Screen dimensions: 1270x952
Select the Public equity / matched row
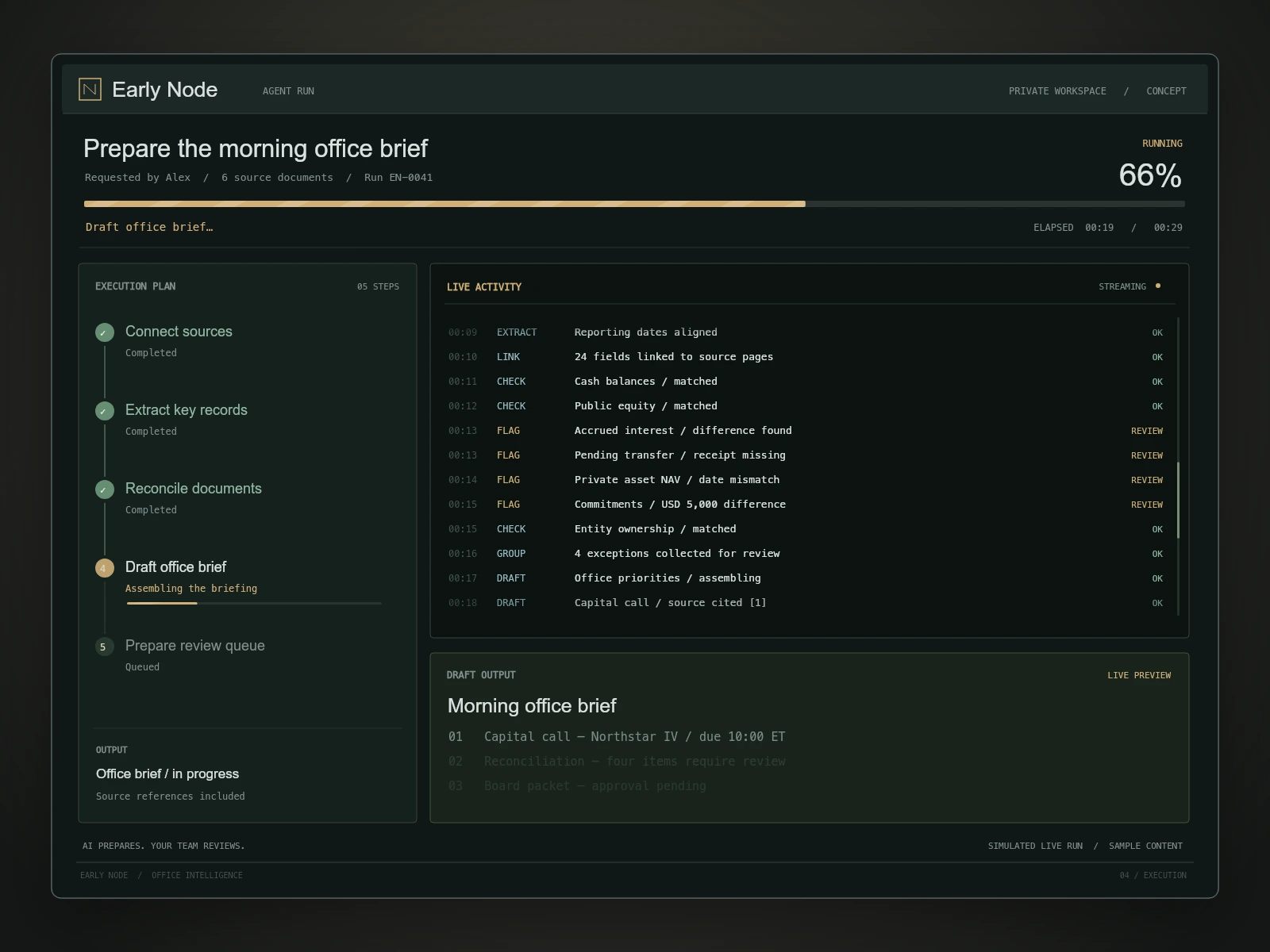pyautogui.click(x=806, y=406)
